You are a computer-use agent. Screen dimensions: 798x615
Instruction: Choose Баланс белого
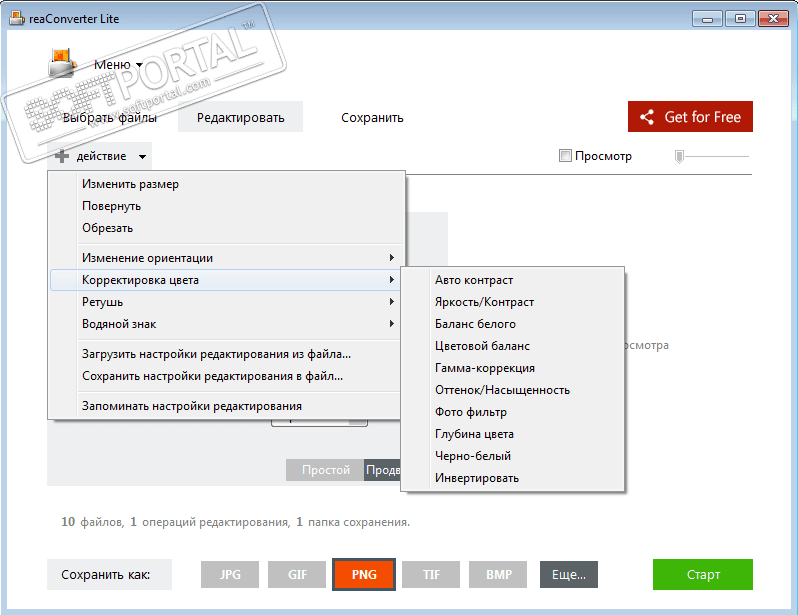pos(512,324)
